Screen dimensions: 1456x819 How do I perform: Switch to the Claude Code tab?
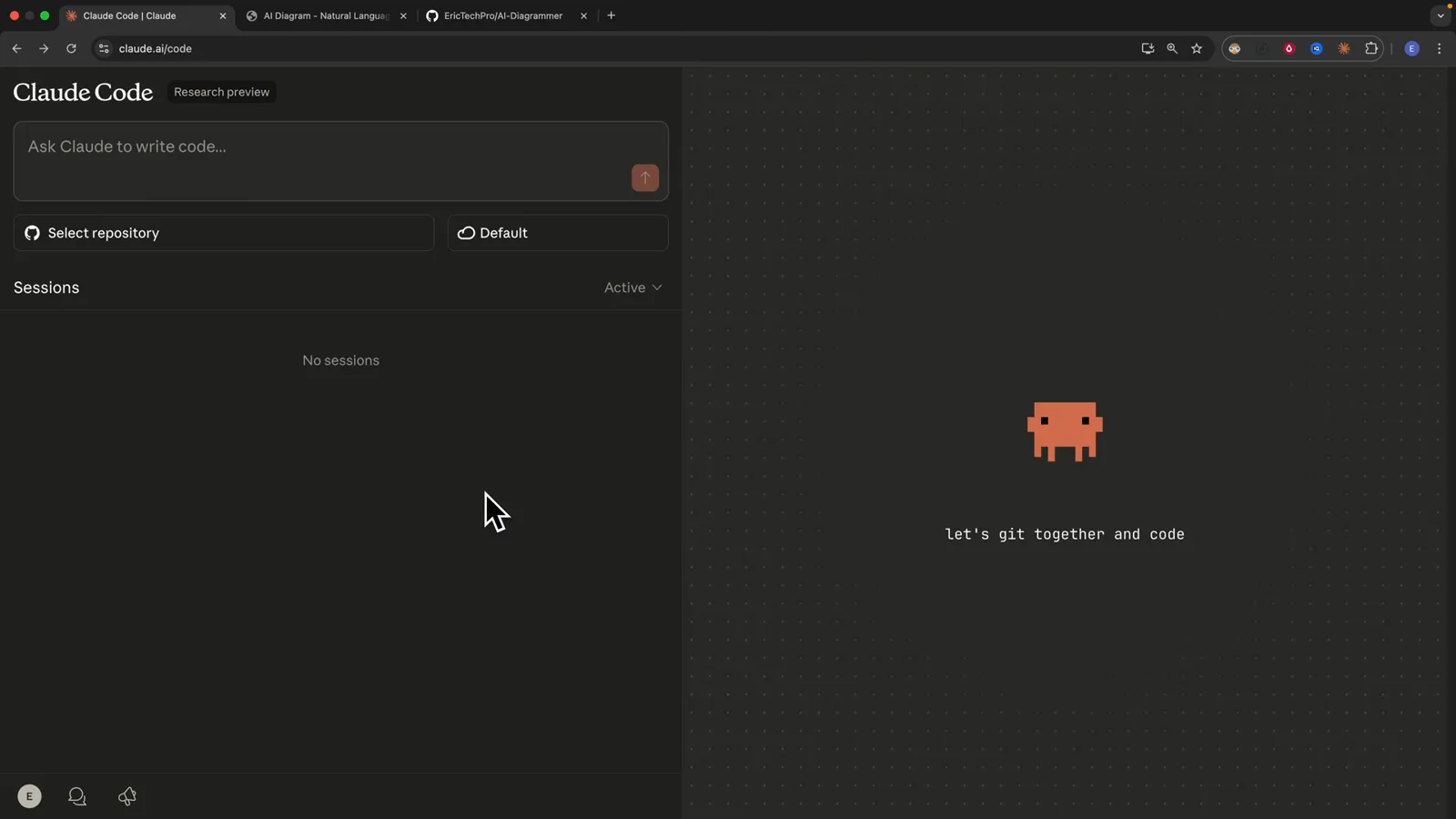(x=146, y=15)
